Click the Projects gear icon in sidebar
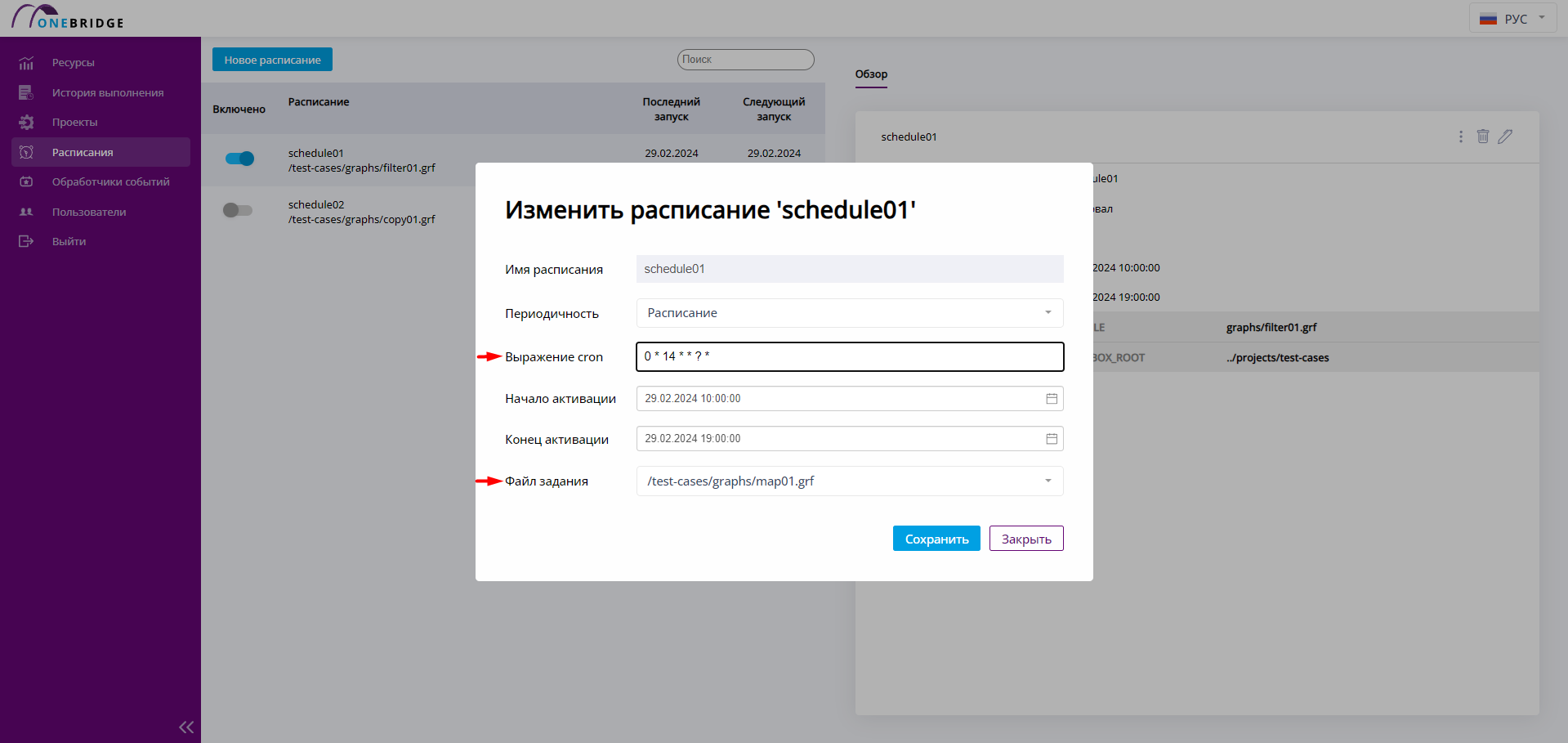 (26, 122)
